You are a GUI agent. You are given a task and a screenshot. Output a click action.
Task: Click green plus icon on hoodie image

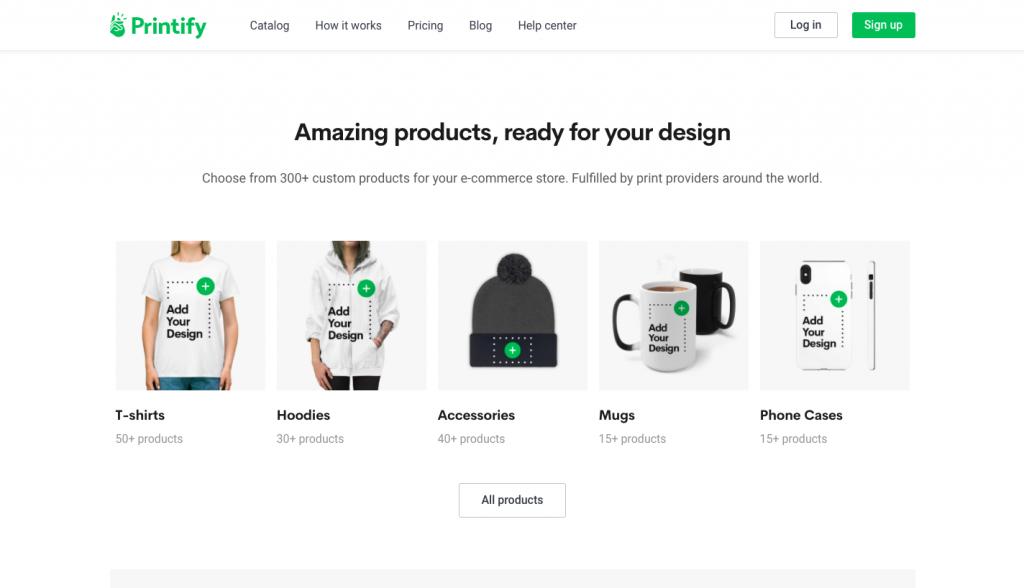pyautogui.click(x=366, y=288)
